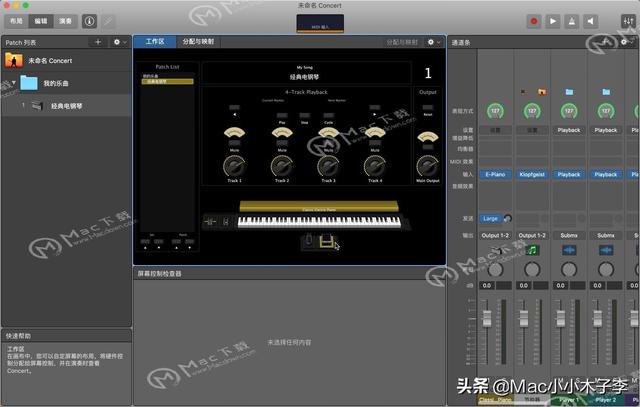Click the first channel volume fader
This screenshot has height=407, width=640.
pos(487,318)
